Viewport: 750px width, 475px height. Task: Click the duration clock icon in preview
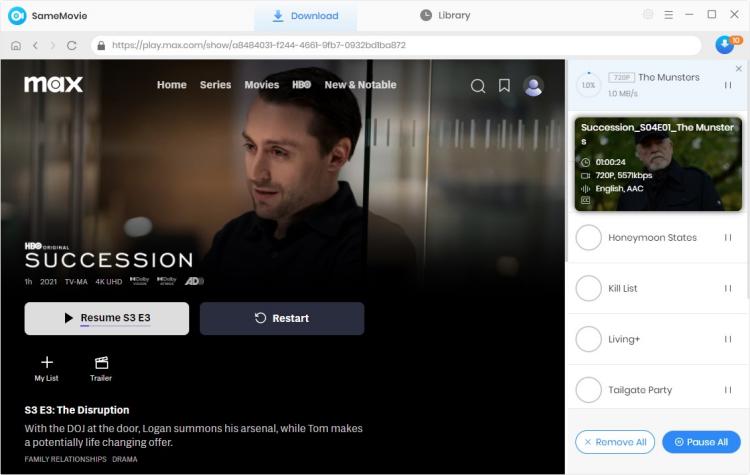[585, 162]
